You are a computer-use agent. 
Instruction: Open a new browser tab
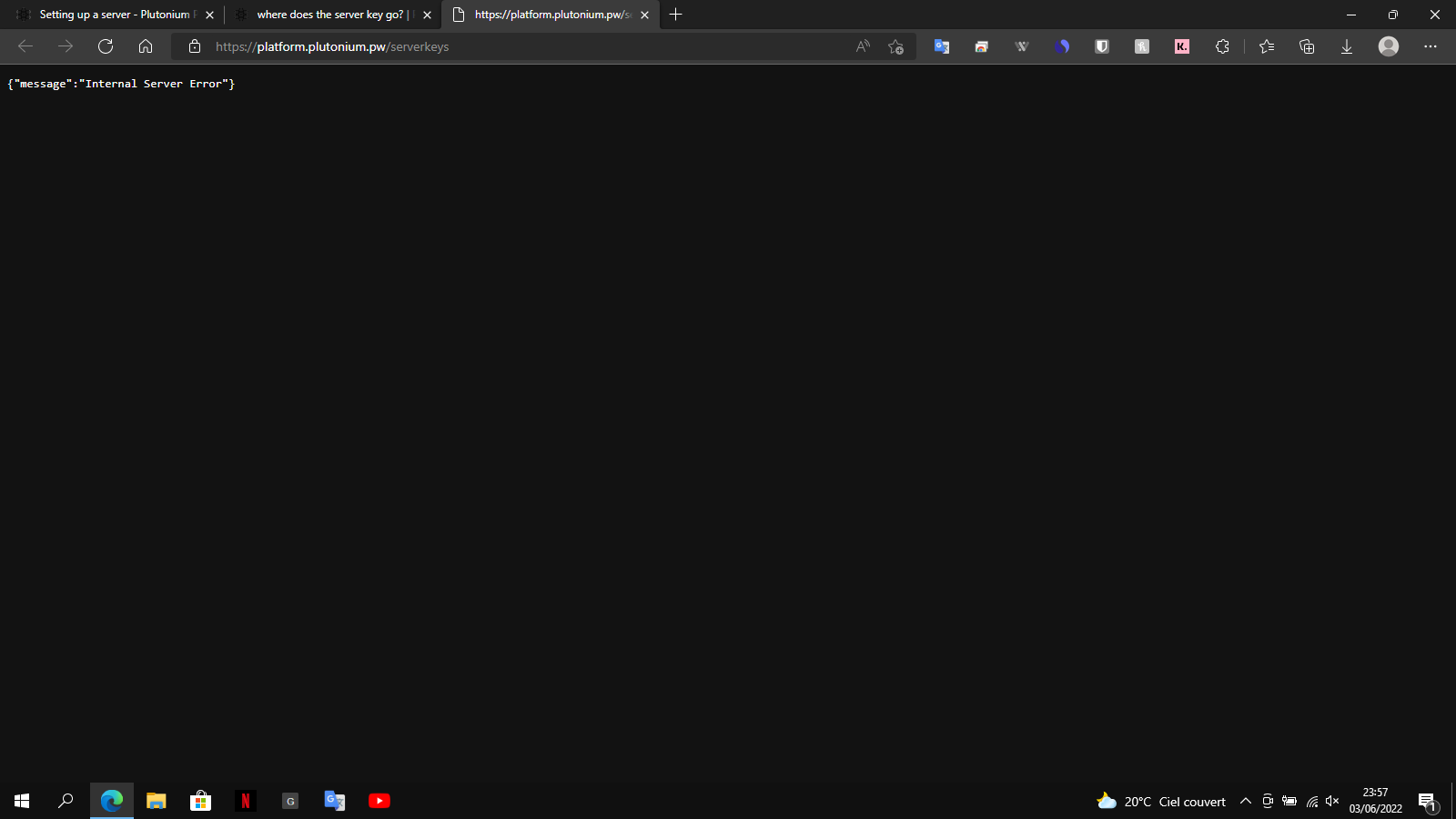(x=675, y=15)
